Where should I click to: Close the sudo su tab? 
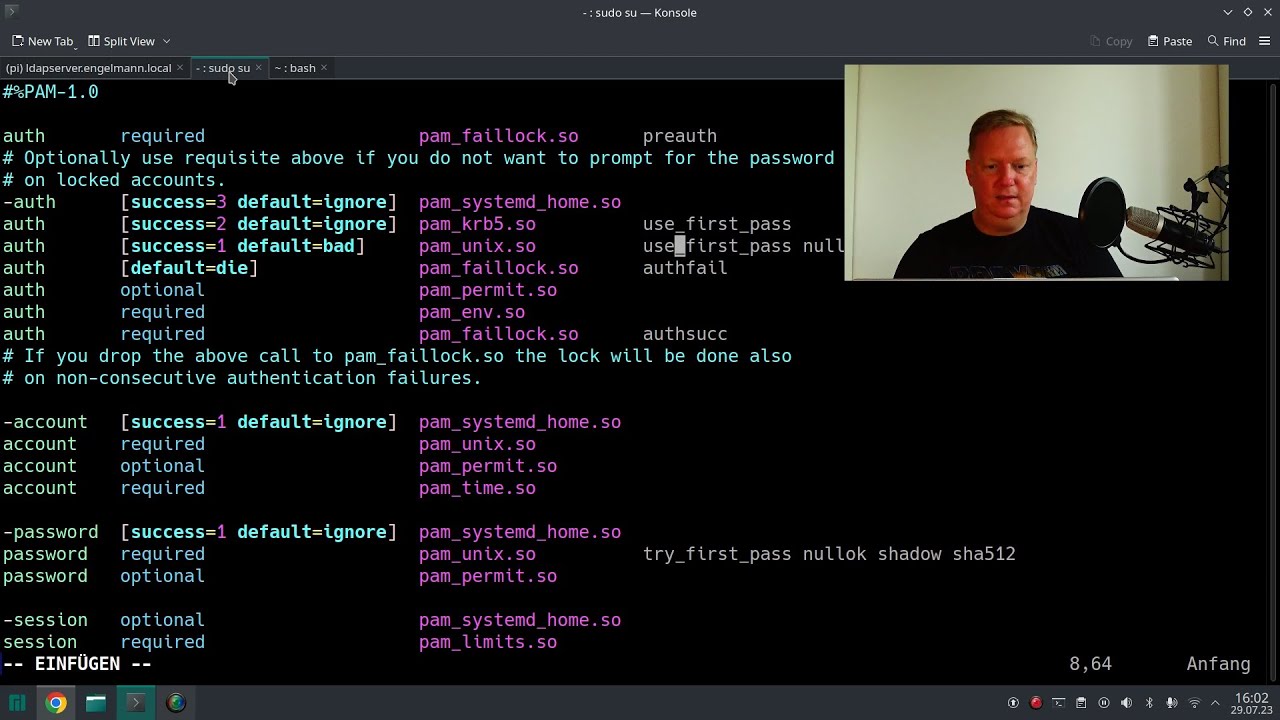click(258, 68)
